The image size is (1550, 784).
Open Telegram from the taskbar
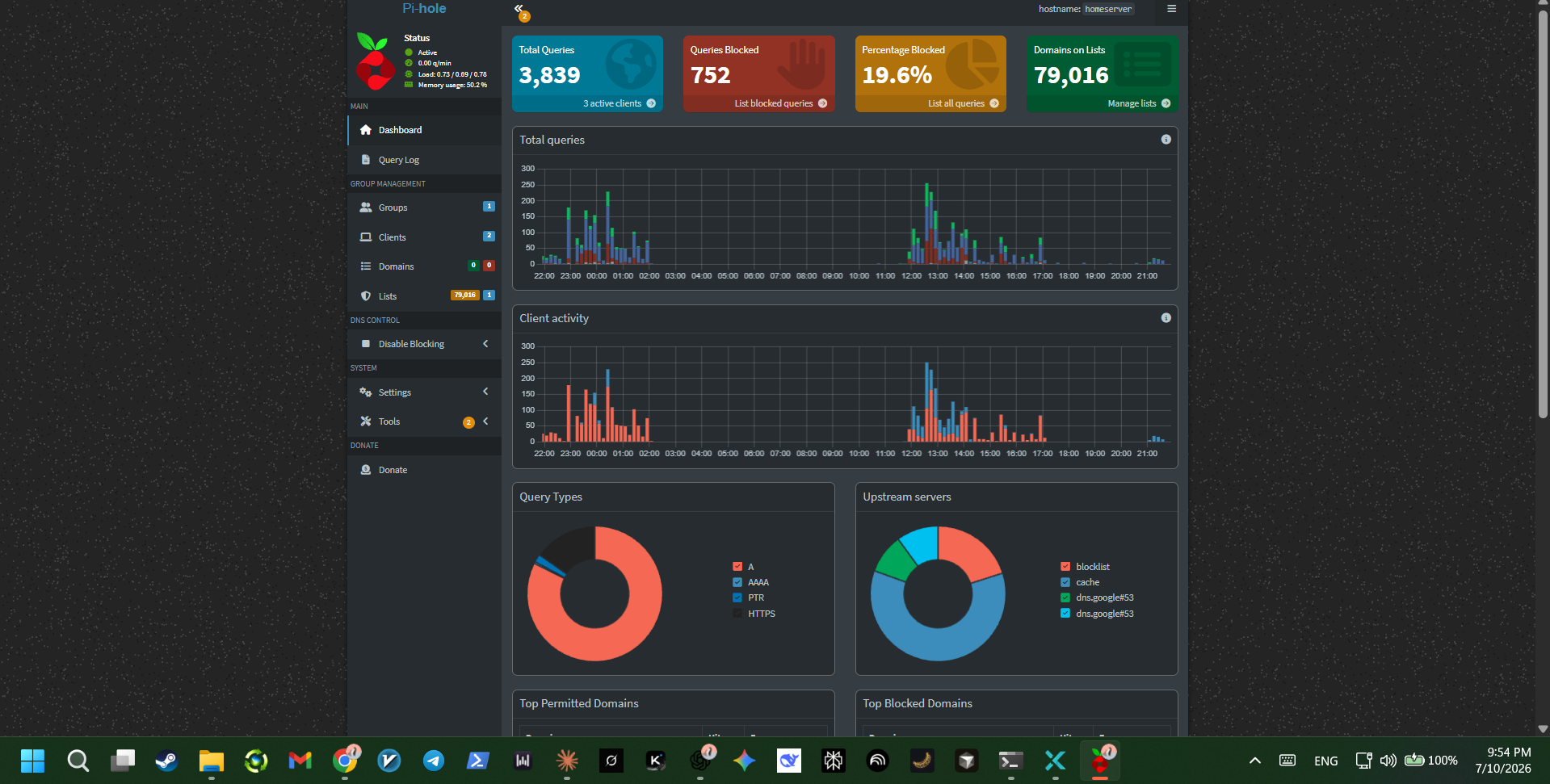click(x=434, y=761)
